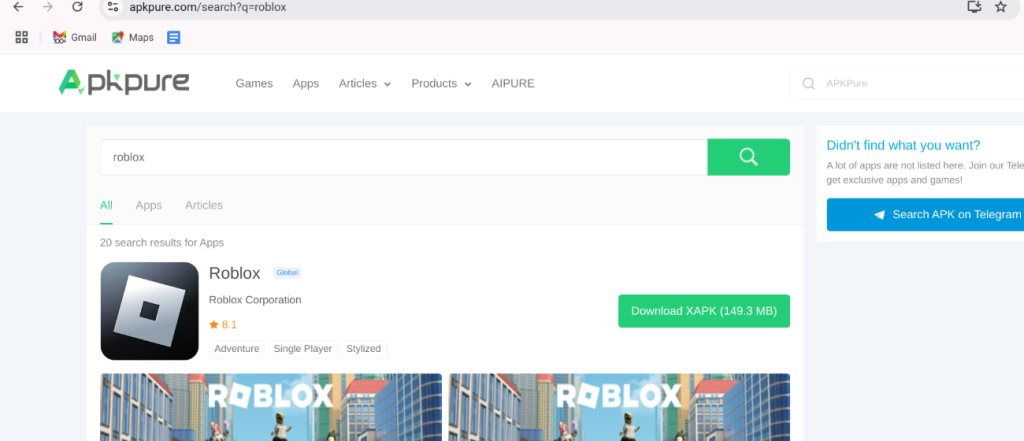Screen dimensions: 1024x441
Task: Click the APKPure logo
Action: point(124,83)
